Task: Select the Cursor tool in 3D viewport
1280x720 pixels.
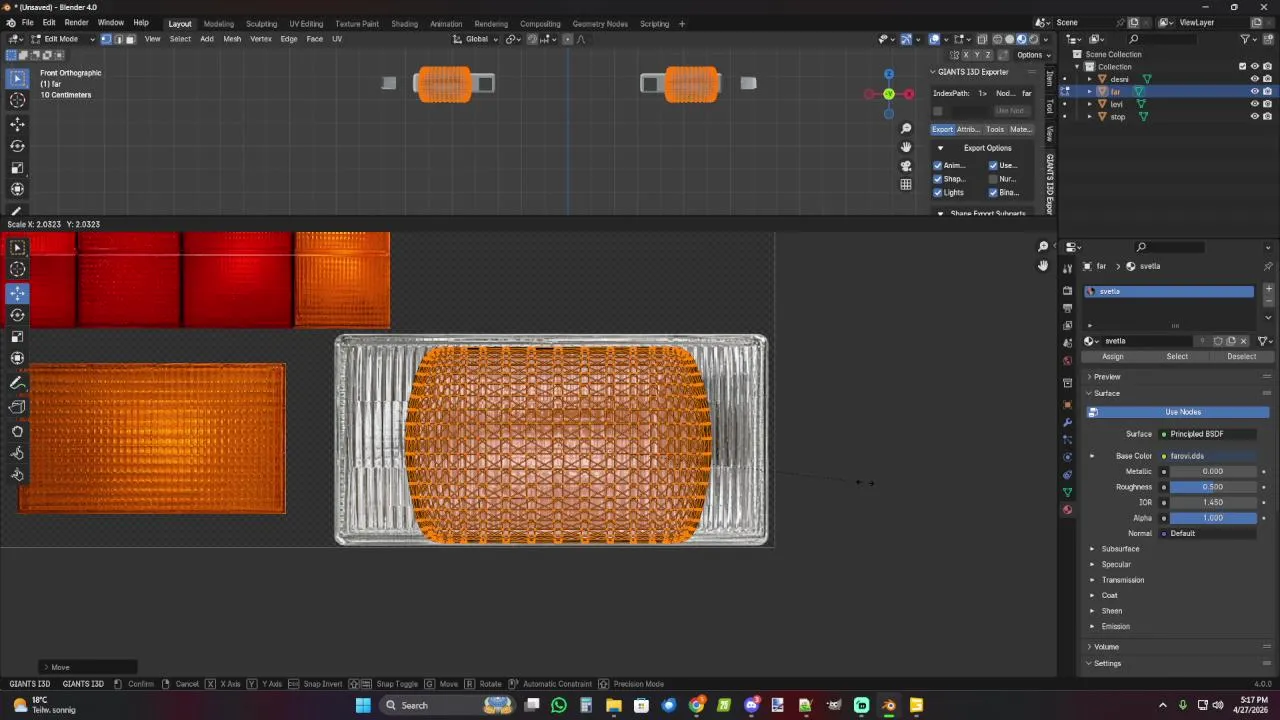Action: (17, 100)
